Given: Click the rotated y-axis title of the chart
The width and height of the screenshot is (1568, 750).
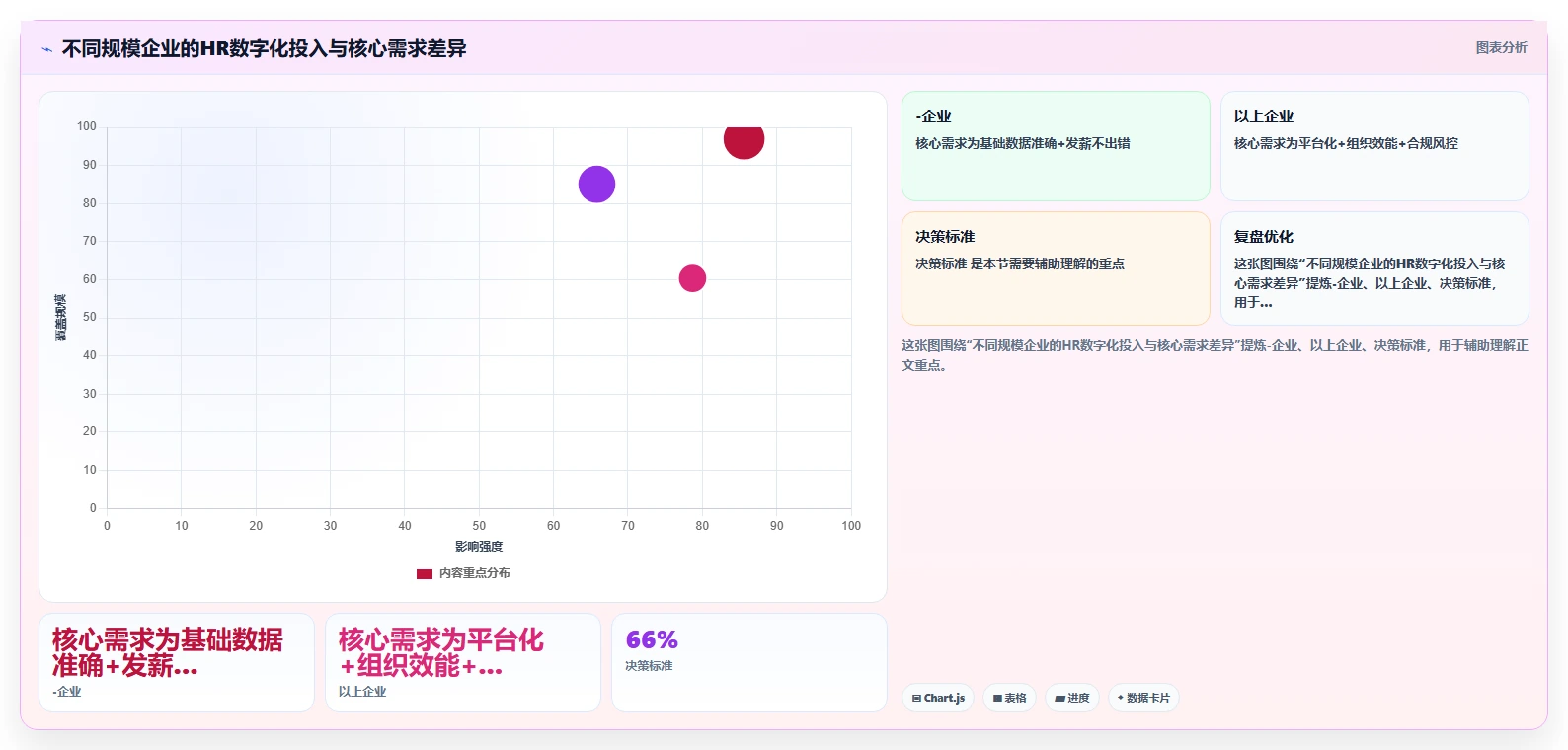Looking at the screenshot, I should [x=61, y=318].
